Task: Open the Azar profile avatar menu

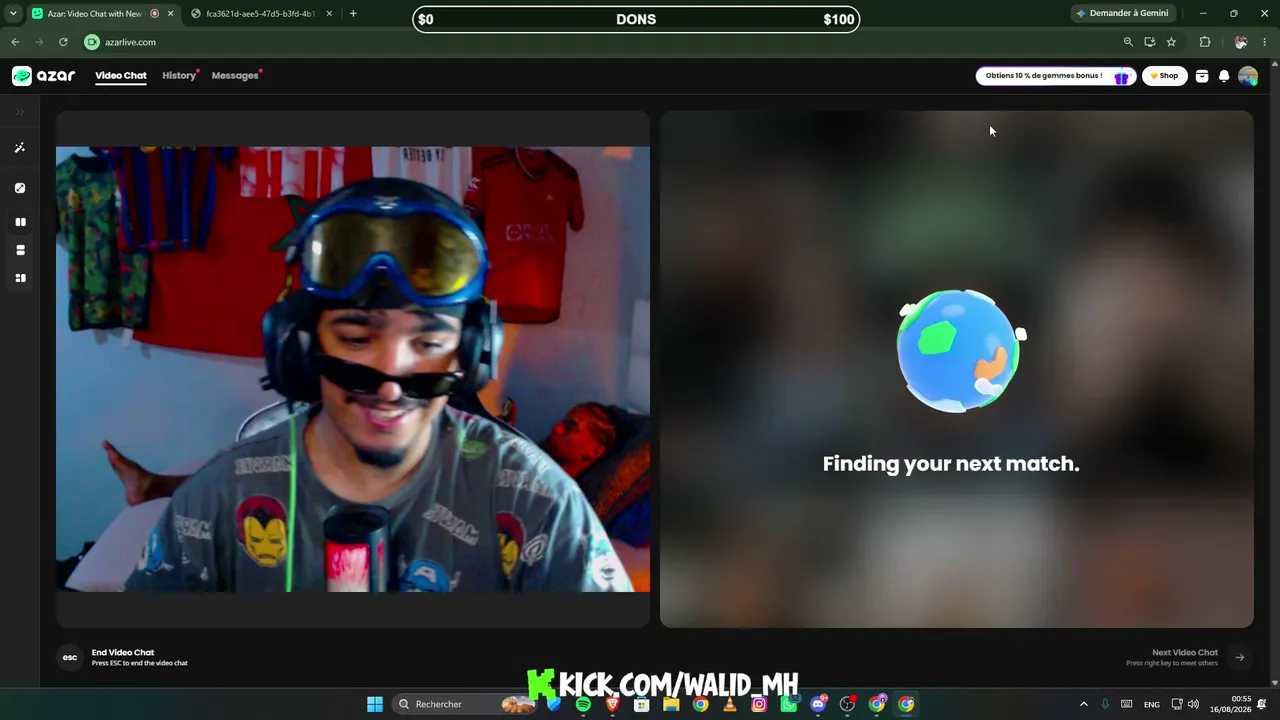Action: (x=1248, y=76)
